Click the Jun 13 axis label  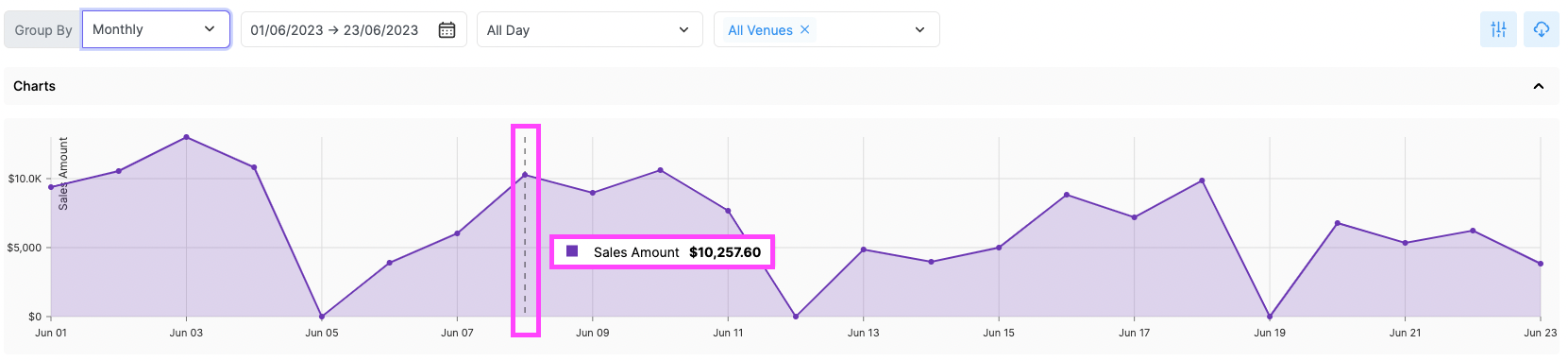[x=864, y=333]
